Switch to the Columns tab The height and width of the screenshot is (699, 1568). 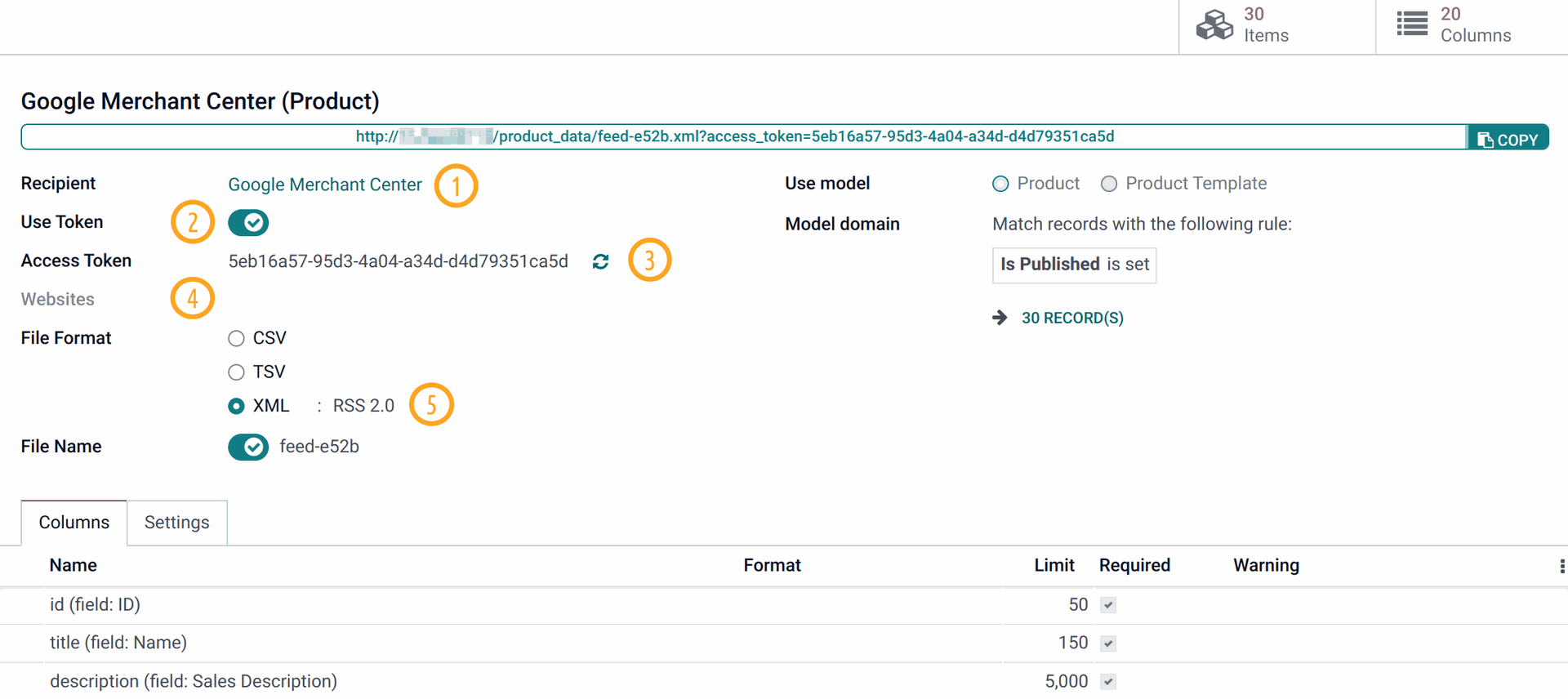pyautogui.click(x=74, y=523)
